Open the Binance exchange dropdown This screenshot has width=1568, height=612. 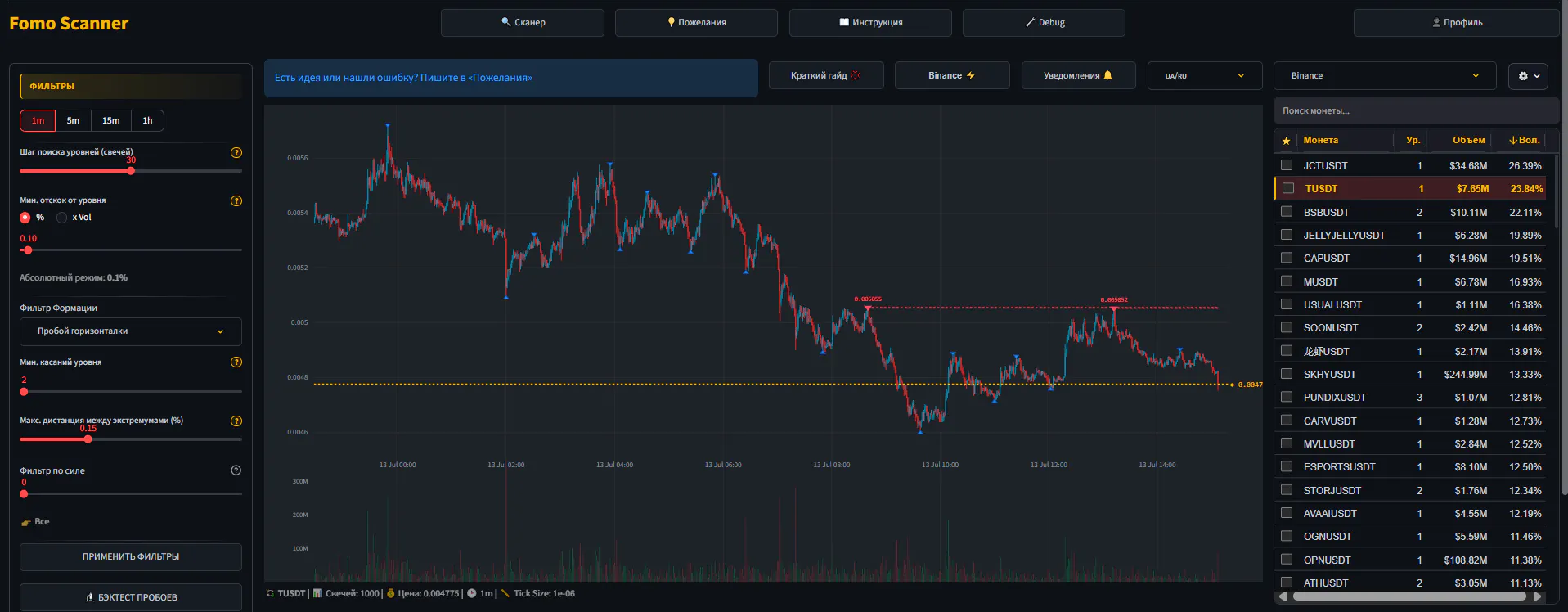point(1385,76)
